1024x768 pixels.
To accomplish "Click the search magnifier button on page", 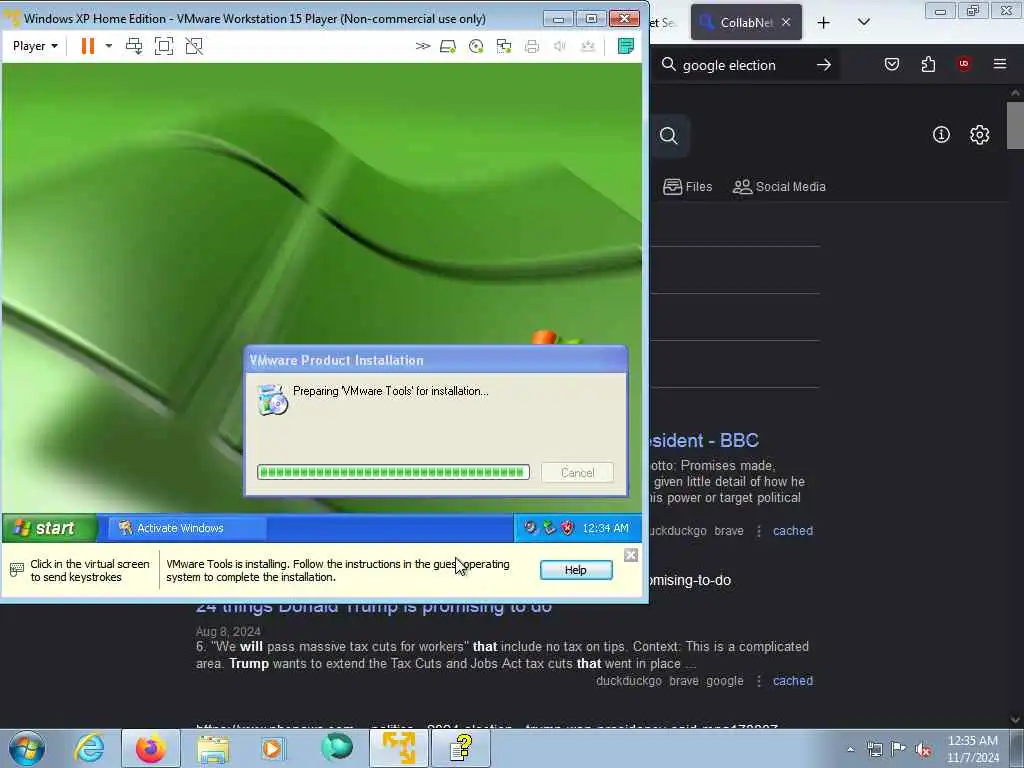I will point(669,135).
